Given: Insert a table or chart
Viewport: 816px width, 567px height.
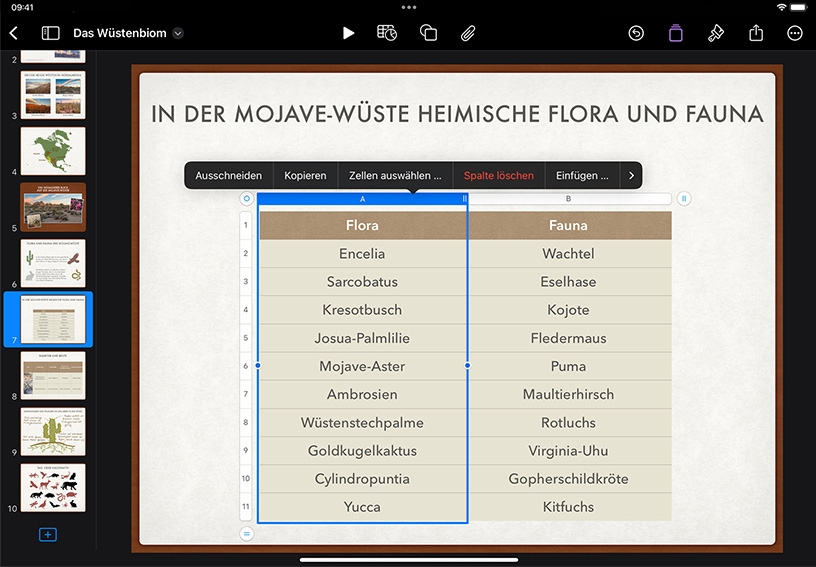Looking at the screenshot, I should pos(387,33).
